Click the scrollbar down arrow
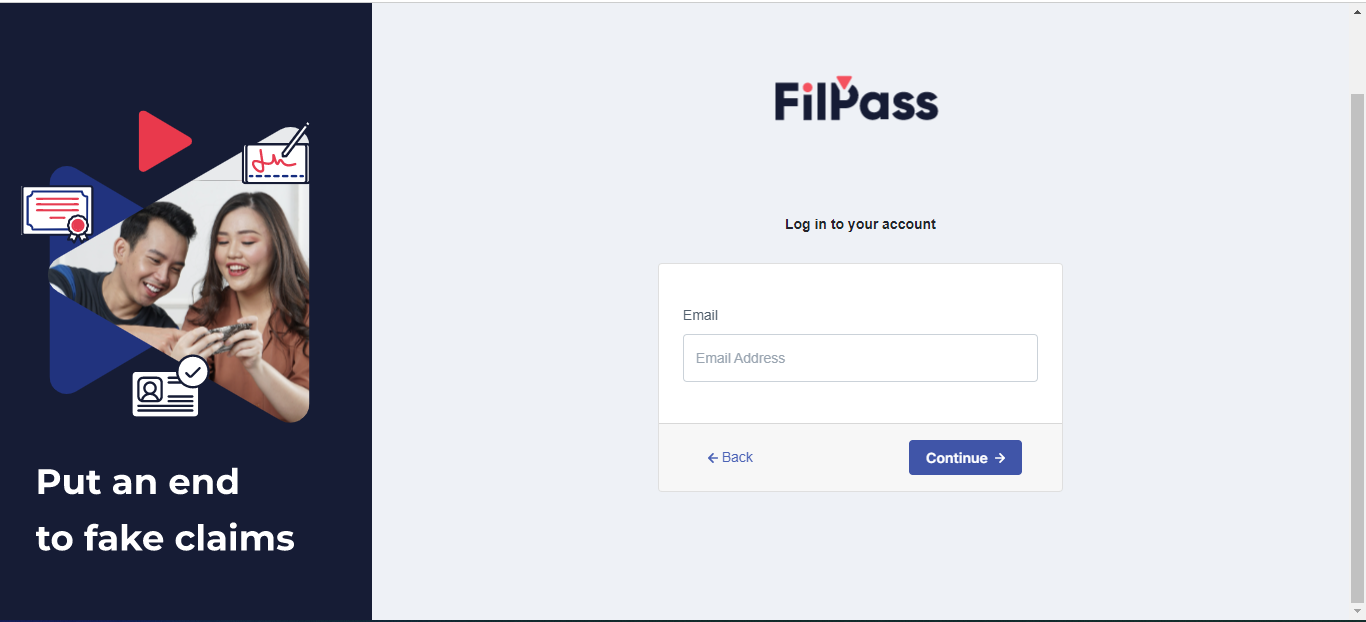The width and height of the screenshot is (1366, 622). coord(1357,612)
